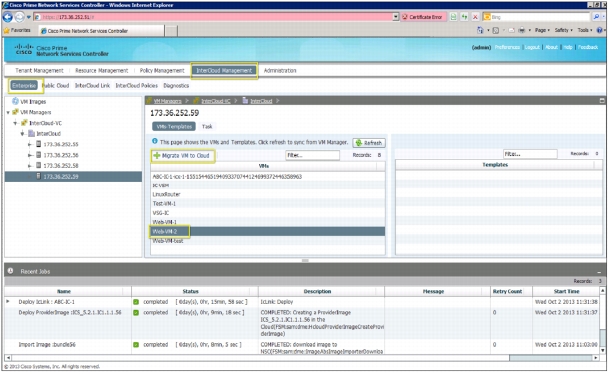Viewport: 609px width, 374px height.
Task: Click the Print icon in command bar
Action: (522, 30)
